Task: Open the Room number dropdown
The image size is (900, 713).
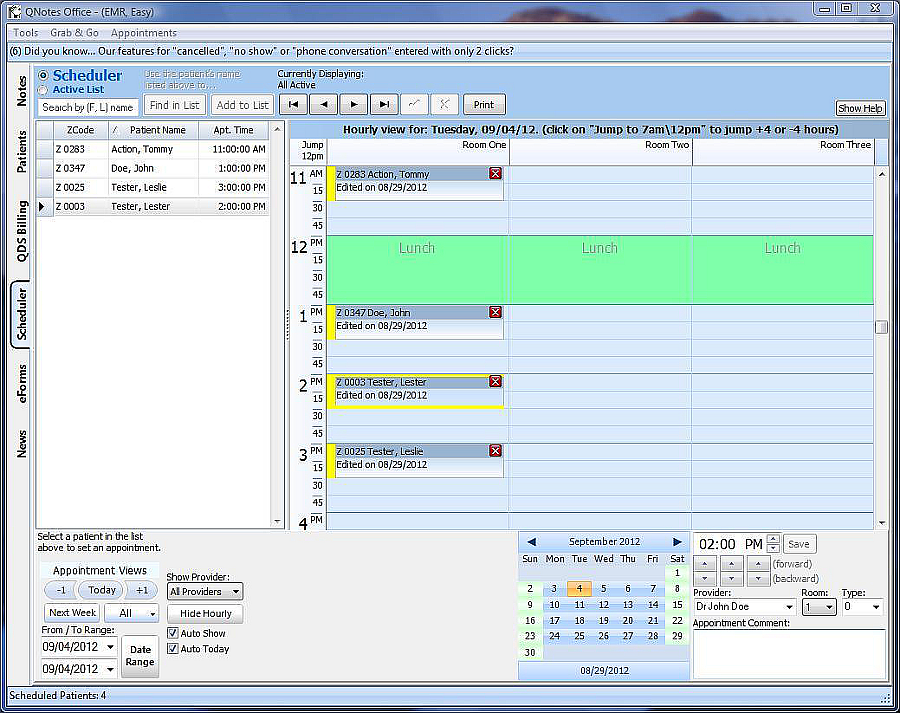Action: click(x=819, y=607)
